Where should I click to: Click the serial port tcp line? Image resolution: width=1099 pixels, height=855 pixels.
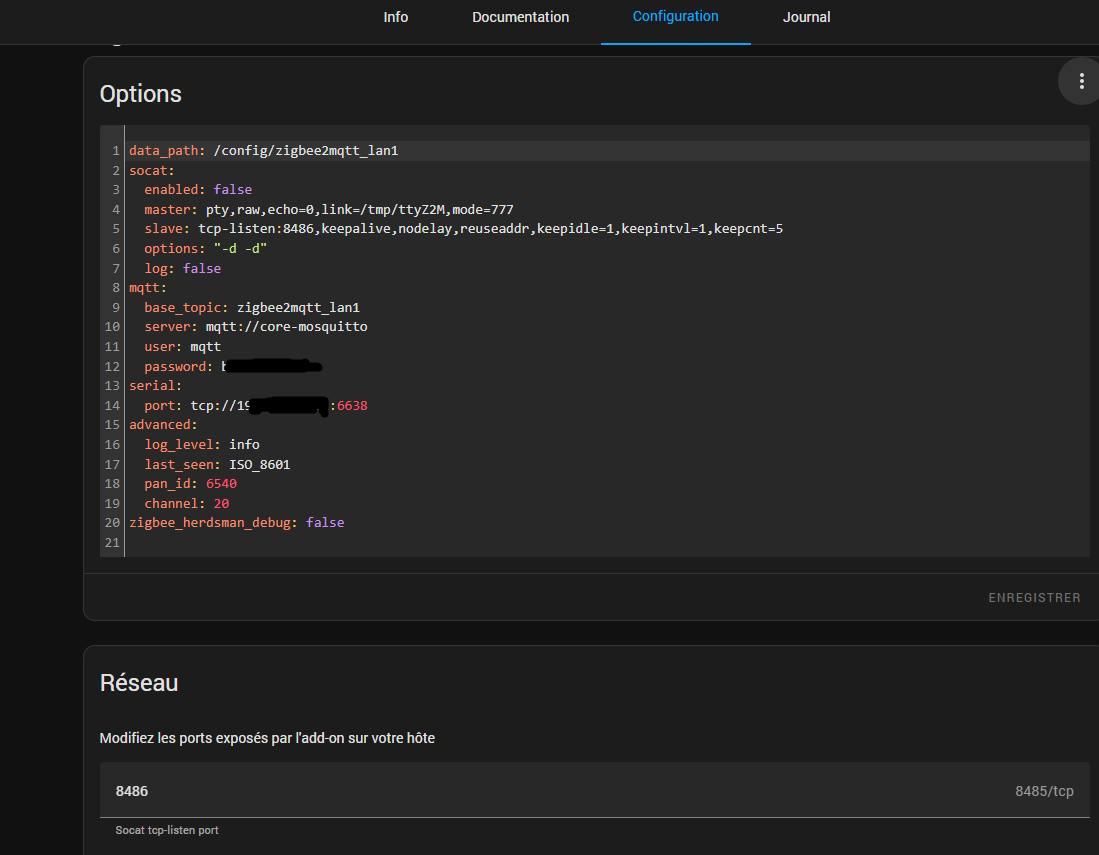(256, 406)
